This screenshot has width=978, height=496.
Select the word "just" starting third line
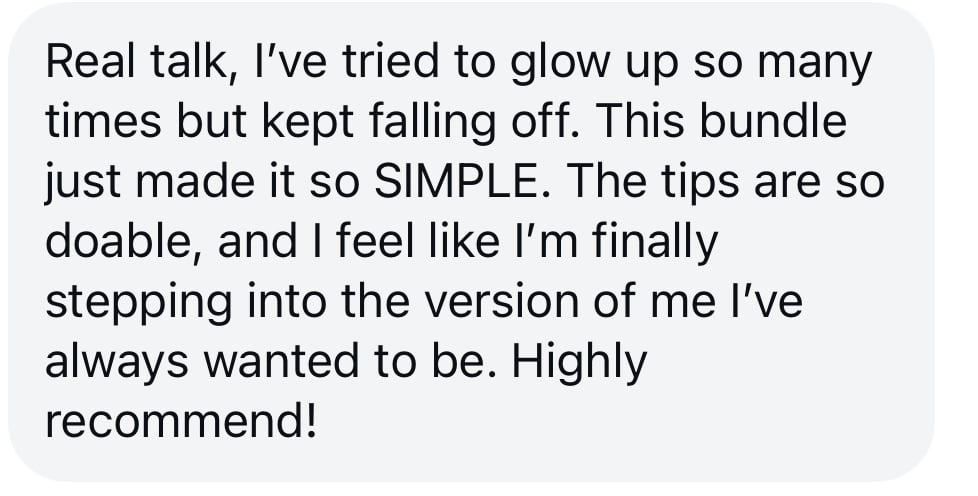[x=77, y=182]
